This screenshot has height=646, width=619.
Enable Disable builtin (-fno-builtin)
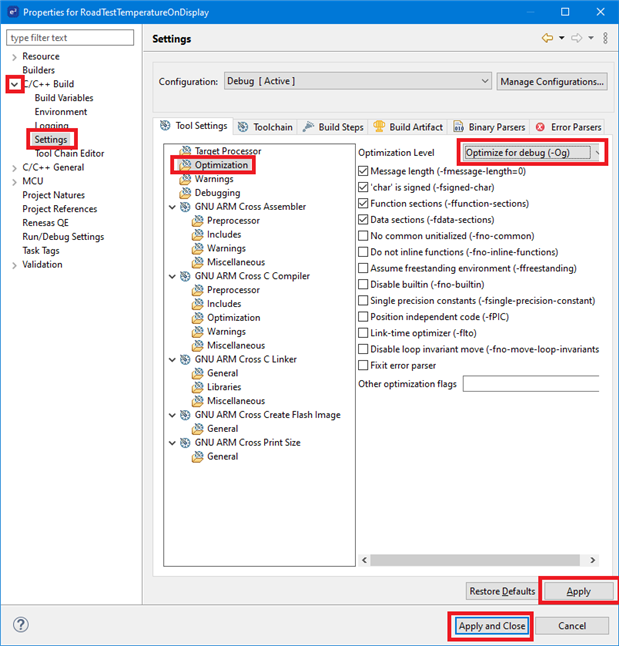363,284
